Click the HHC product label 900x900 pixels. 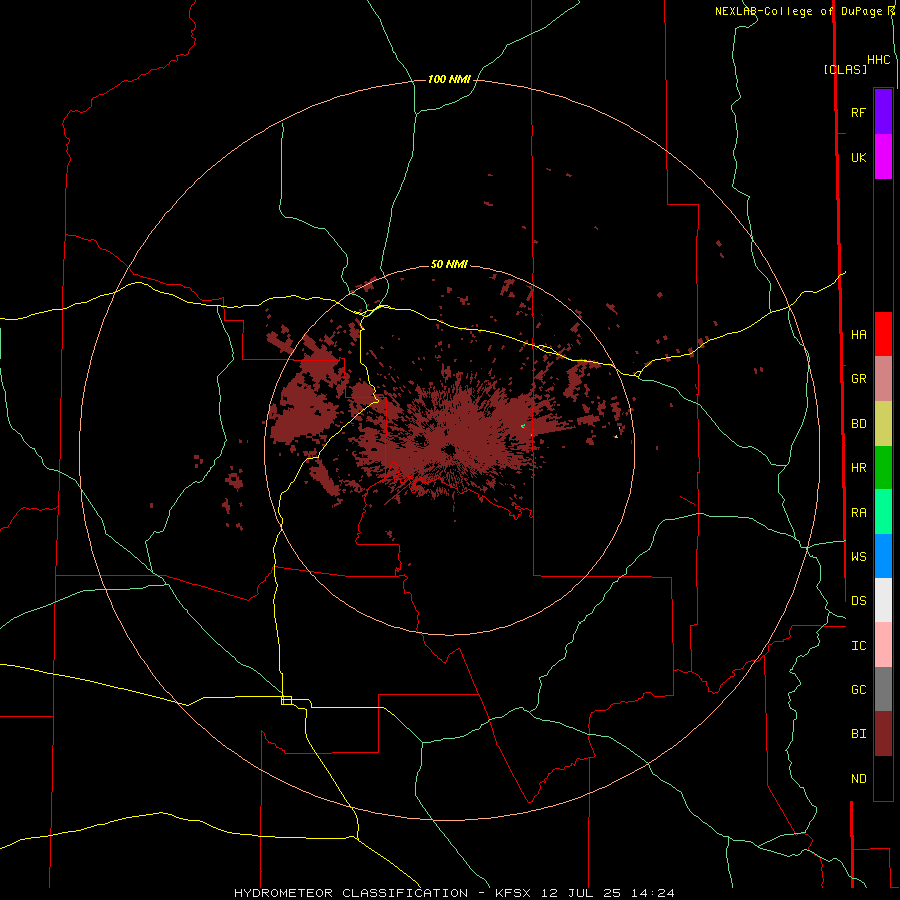pyautogui.click(x=879, y=60)
